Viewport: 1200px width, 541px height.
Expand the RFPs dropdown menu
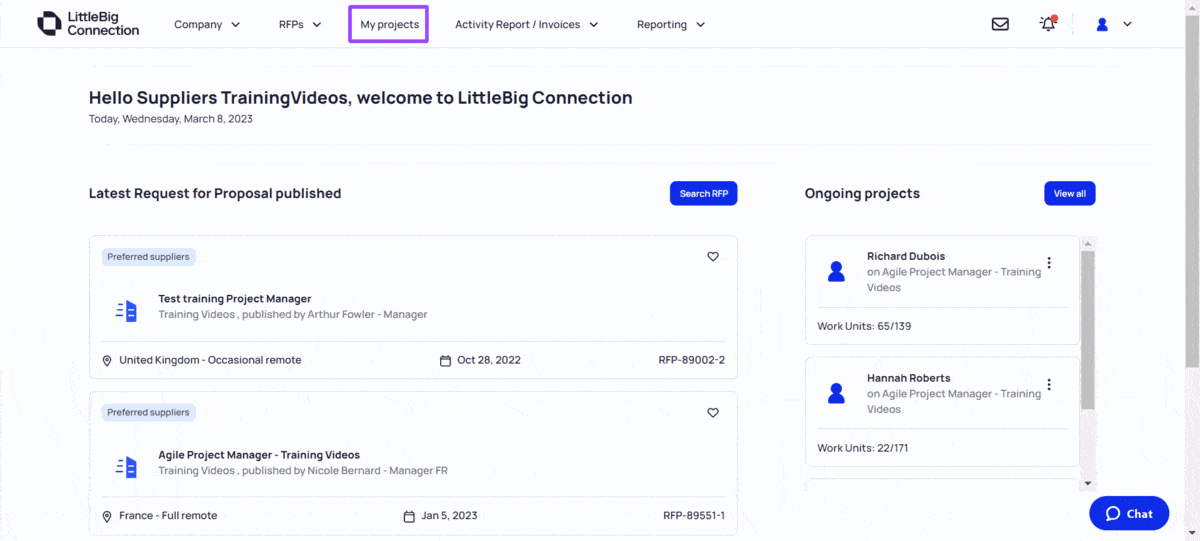coord(300,24)
